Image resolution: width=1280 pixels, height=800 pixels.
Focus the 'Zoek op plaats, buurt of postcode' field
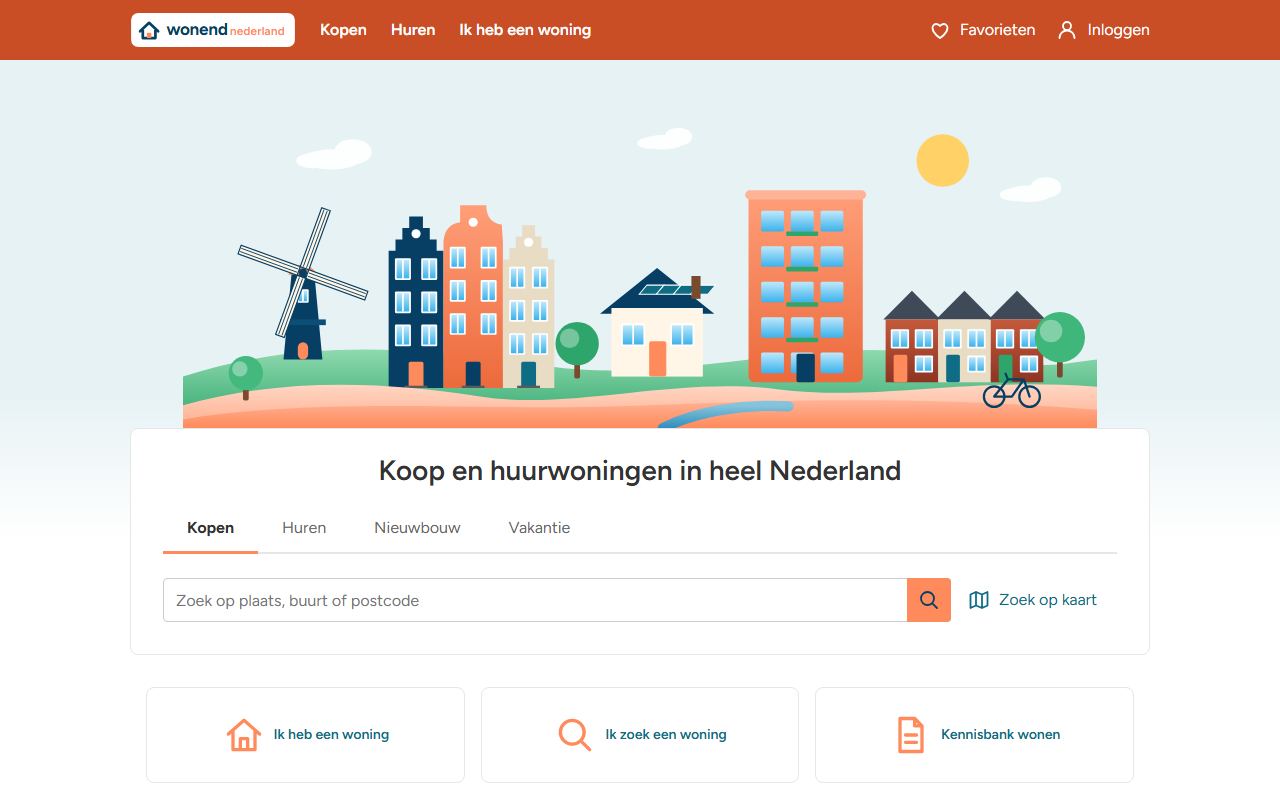point(535,600)
